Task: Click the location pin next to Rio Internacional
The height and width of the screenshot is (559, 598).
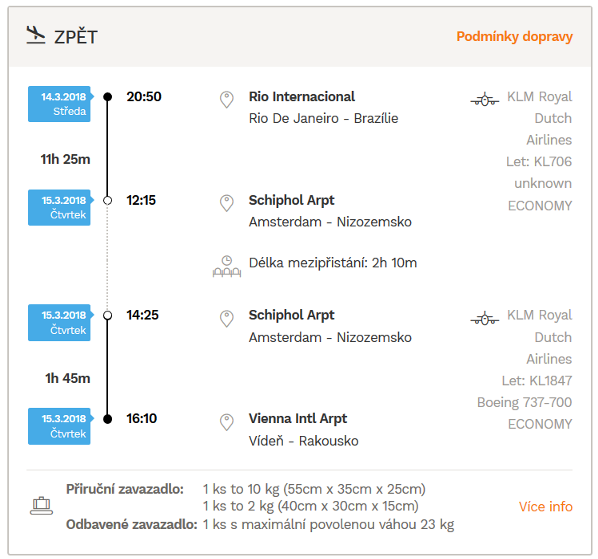Action: [x=227, y=100]
